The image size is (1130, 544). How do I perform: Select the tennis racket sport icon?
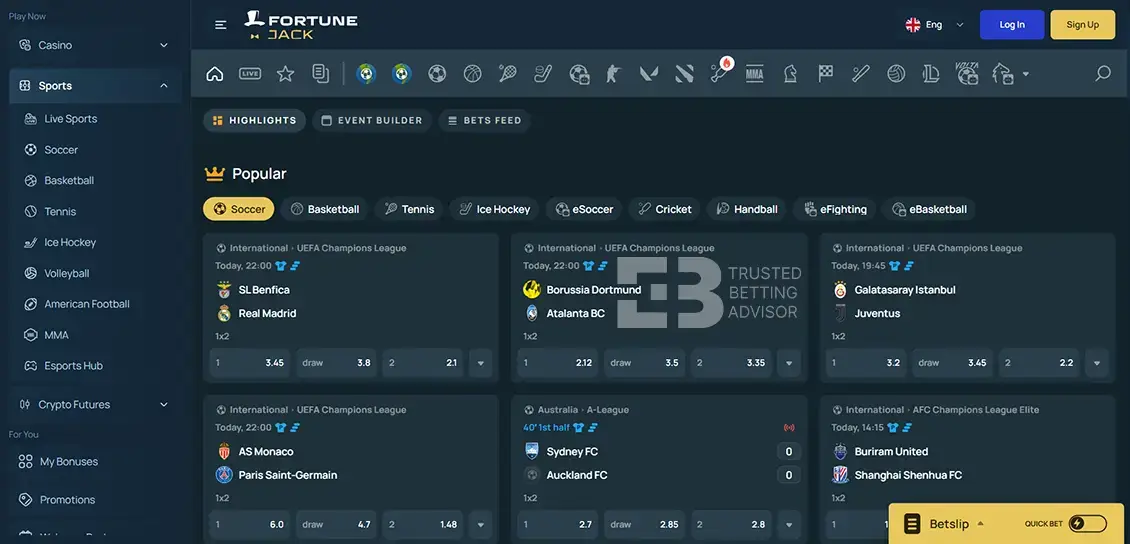pos(507,73)
